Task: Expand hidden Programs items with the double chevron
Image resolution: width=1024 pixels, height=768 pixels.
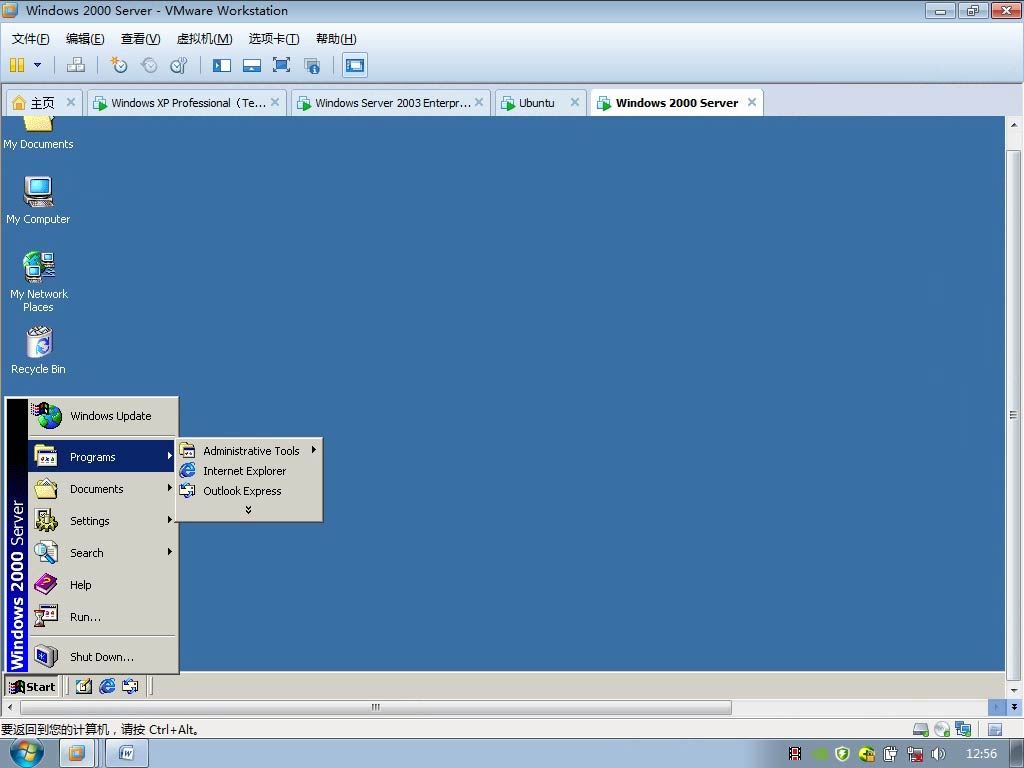Action: click(249, 510)
